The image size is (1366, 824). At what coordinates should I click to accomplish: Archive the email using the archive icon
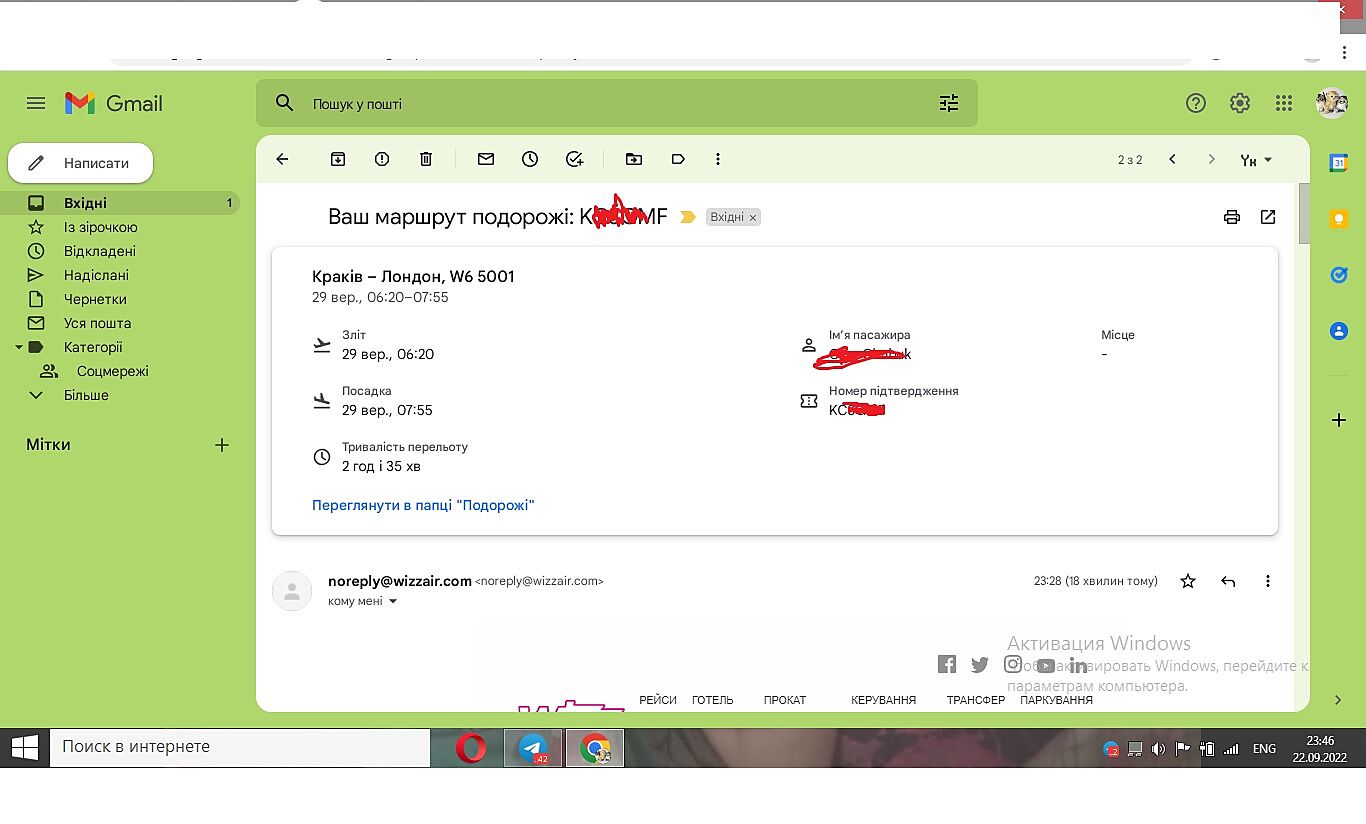(x=338, y=159)
